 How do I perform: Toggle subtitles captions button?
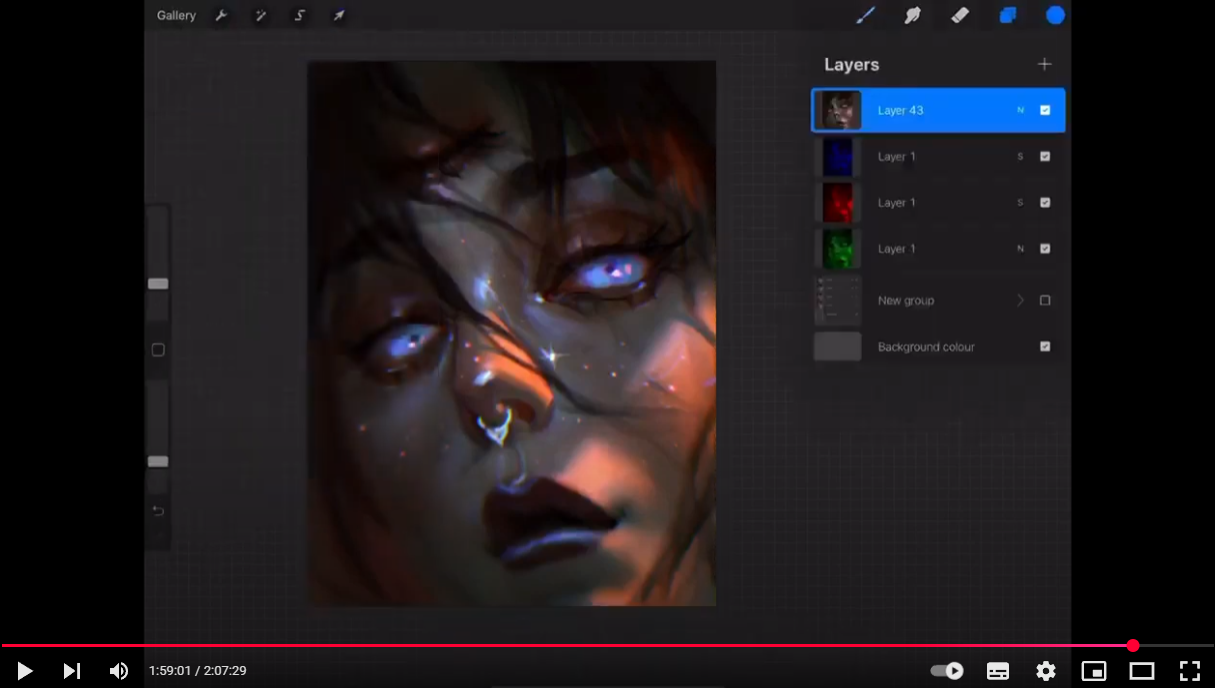[998, 671]
